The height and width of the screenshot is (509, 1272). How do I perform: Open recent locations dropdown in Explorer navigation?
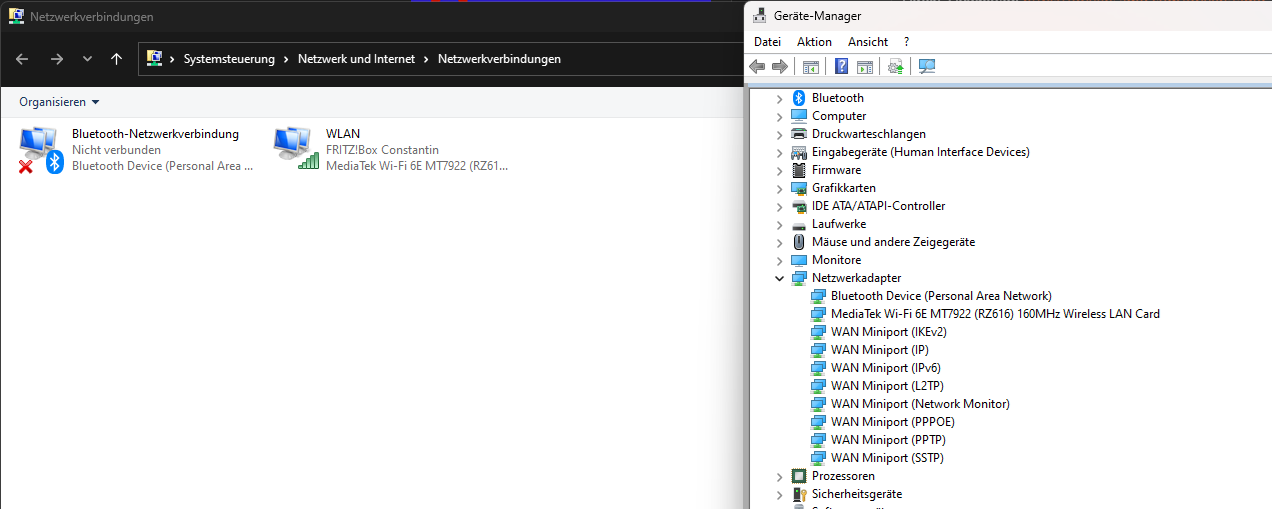pos(87,59)
